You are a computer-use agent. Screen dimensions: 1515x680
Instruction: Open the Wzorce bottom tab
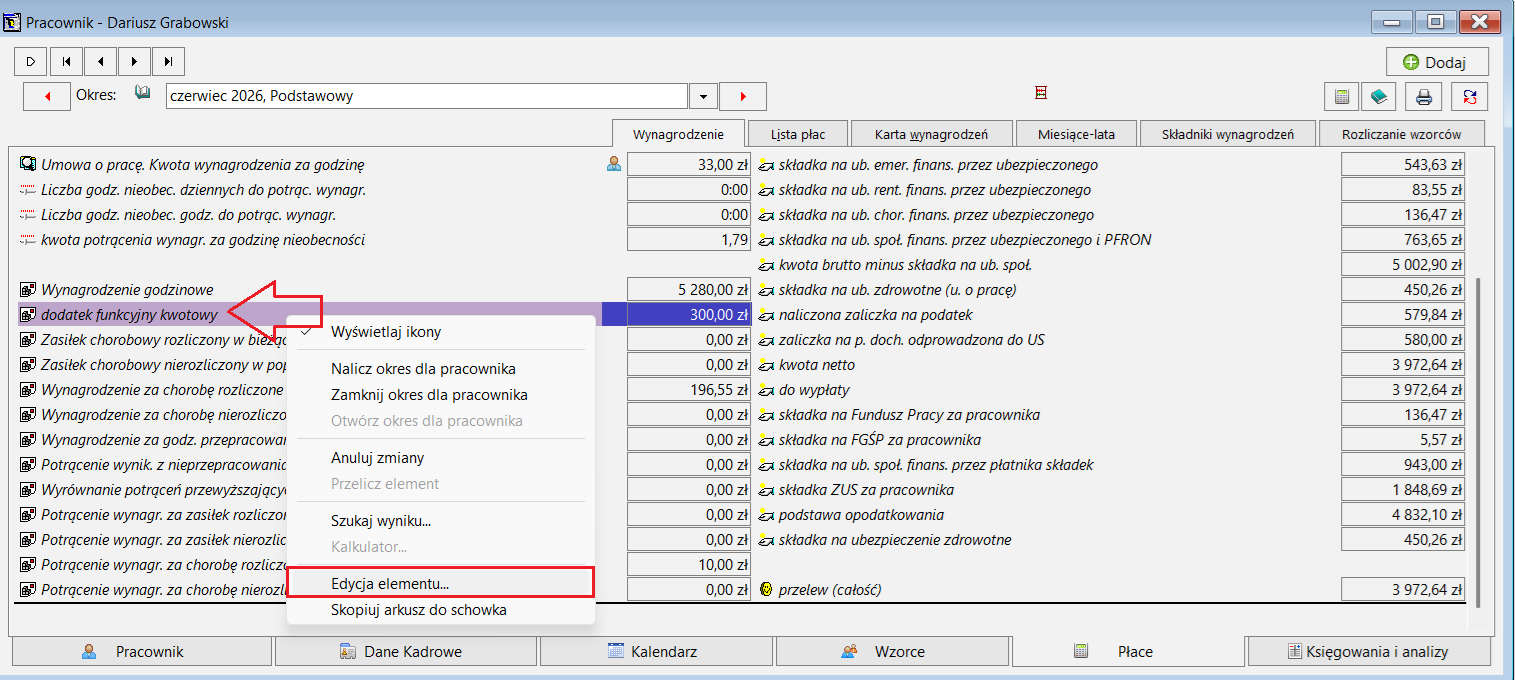(x=894, y=651)
